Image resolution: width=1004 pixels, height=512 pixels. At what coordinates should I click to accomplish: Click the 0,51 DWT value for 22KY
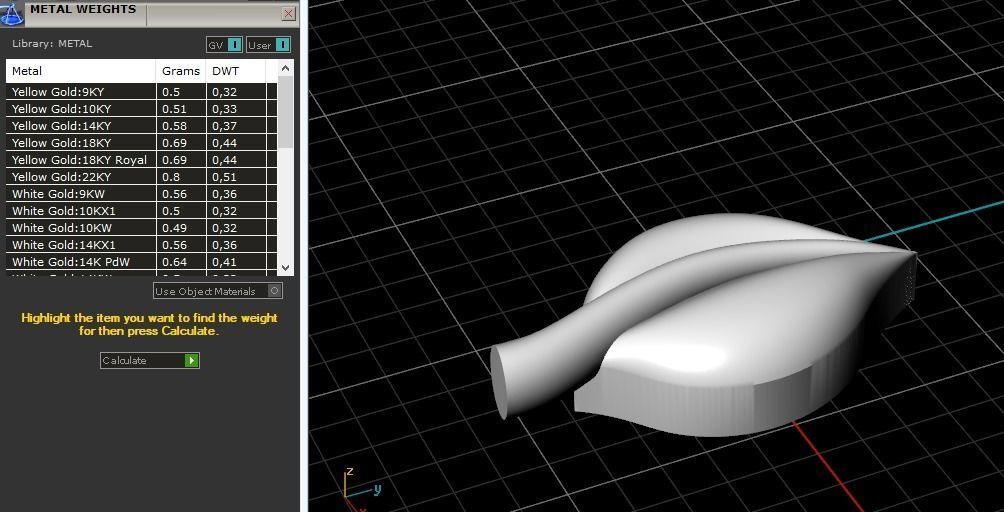[x=224, y=177]
